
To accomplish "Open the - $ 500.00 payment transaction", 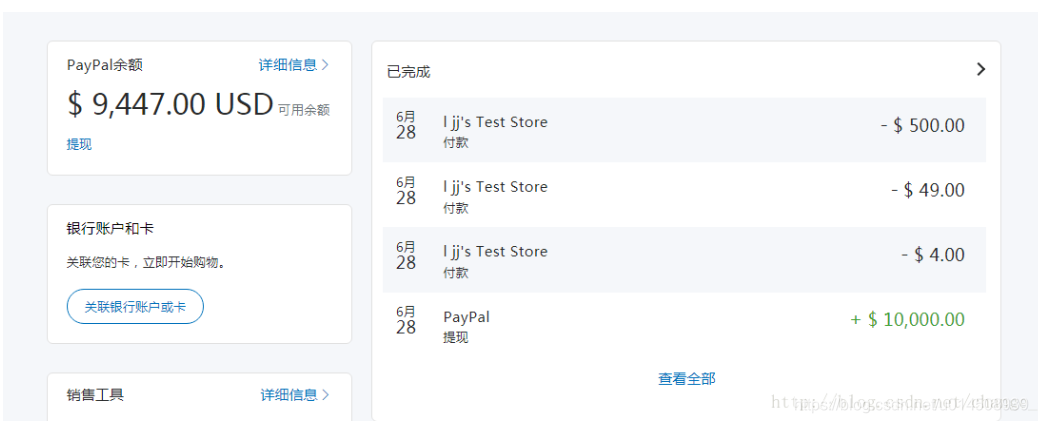I will (684, 130).
